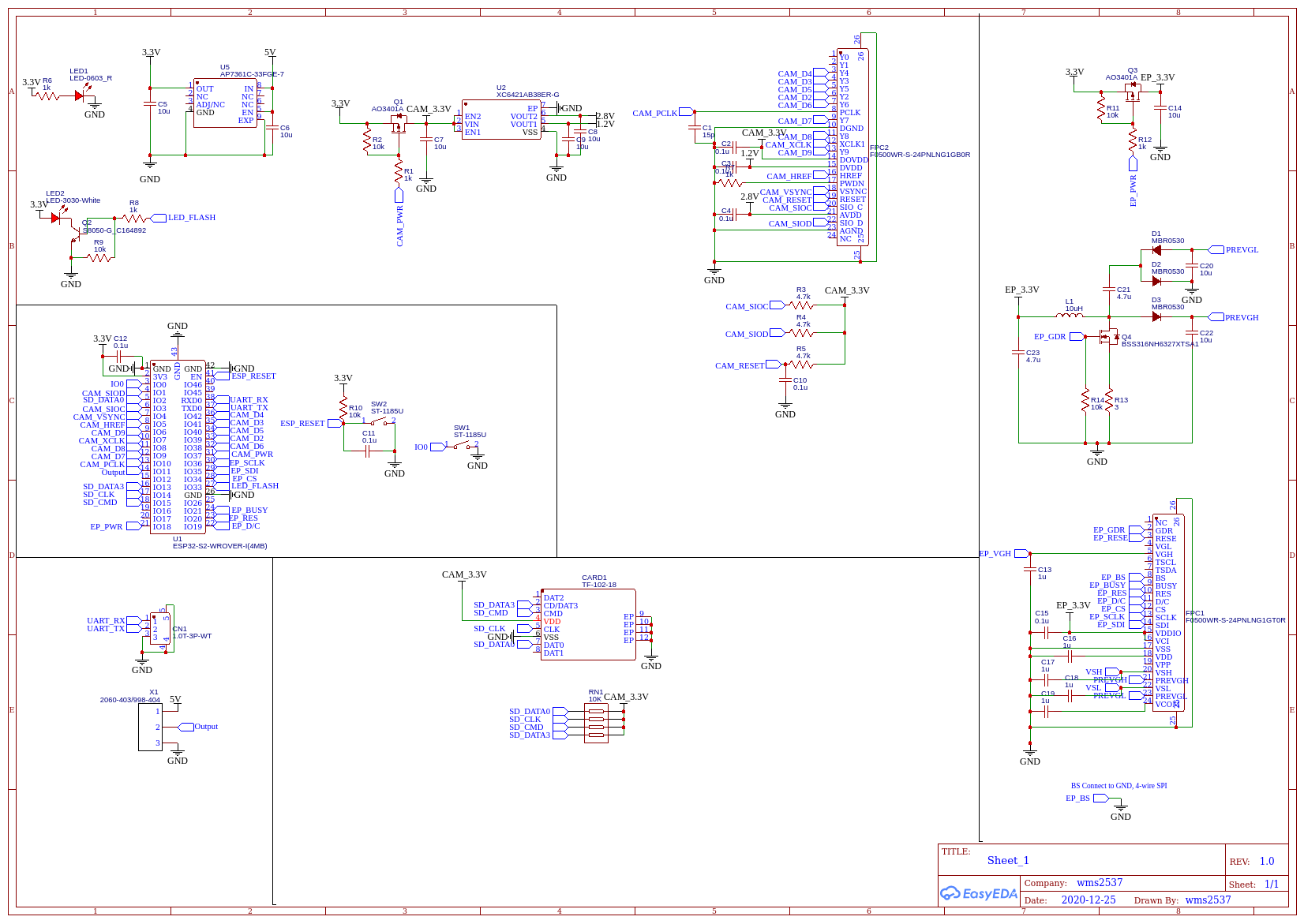Select the date '2020-12-25'

pos(1089,900)
